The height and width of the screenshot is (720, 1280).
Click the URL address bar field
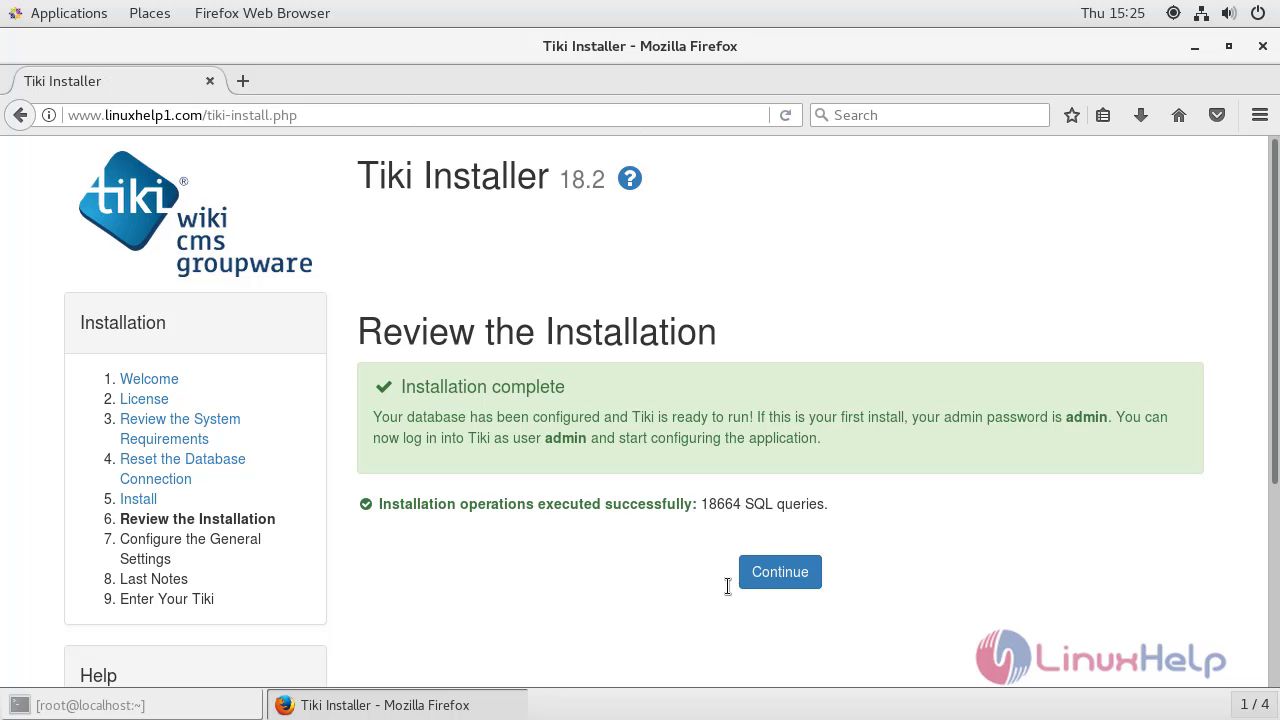coord(418,115)
